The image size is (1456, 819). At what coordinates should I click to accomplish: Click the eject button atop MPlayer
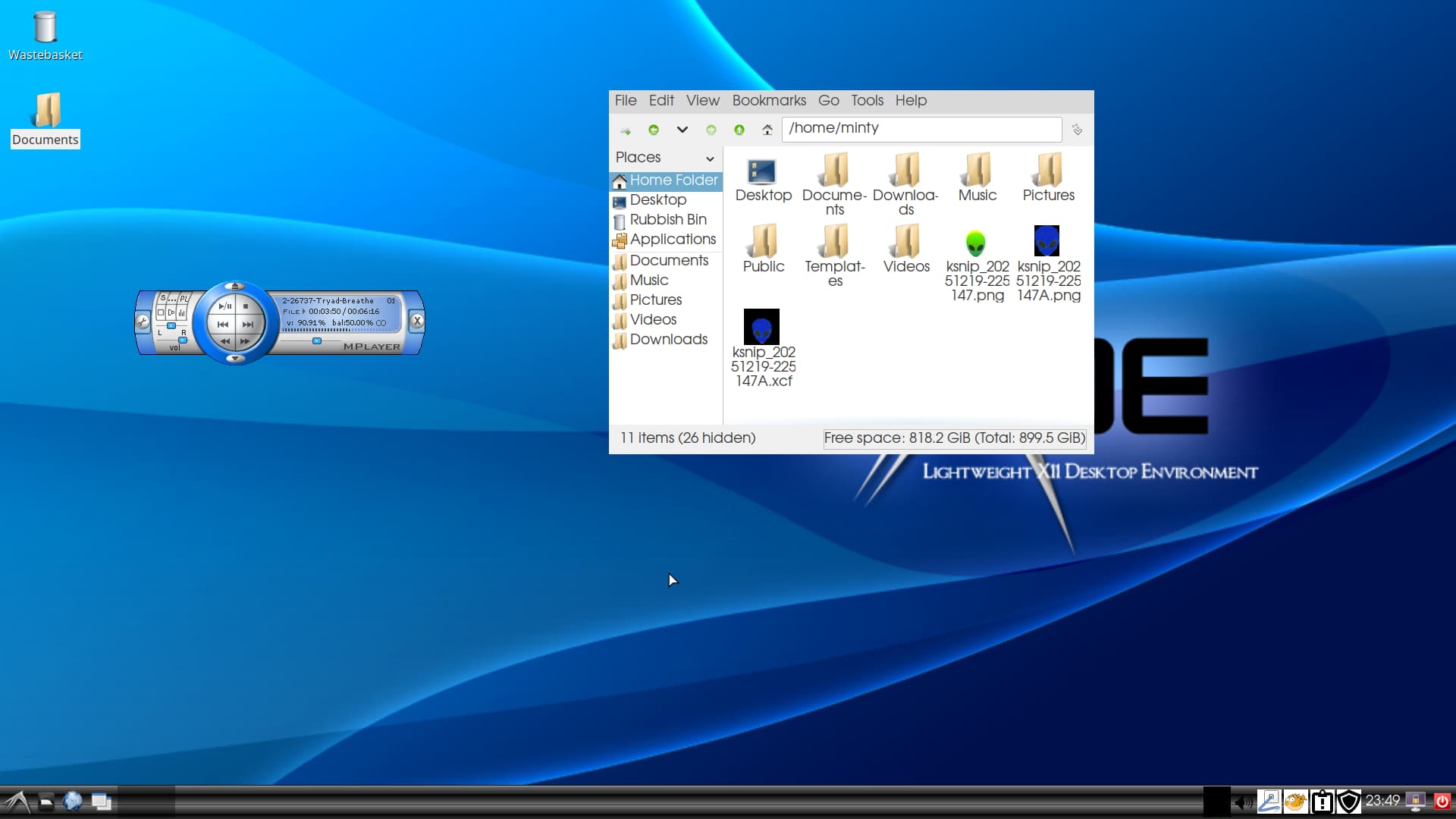(x=235, y=286)
